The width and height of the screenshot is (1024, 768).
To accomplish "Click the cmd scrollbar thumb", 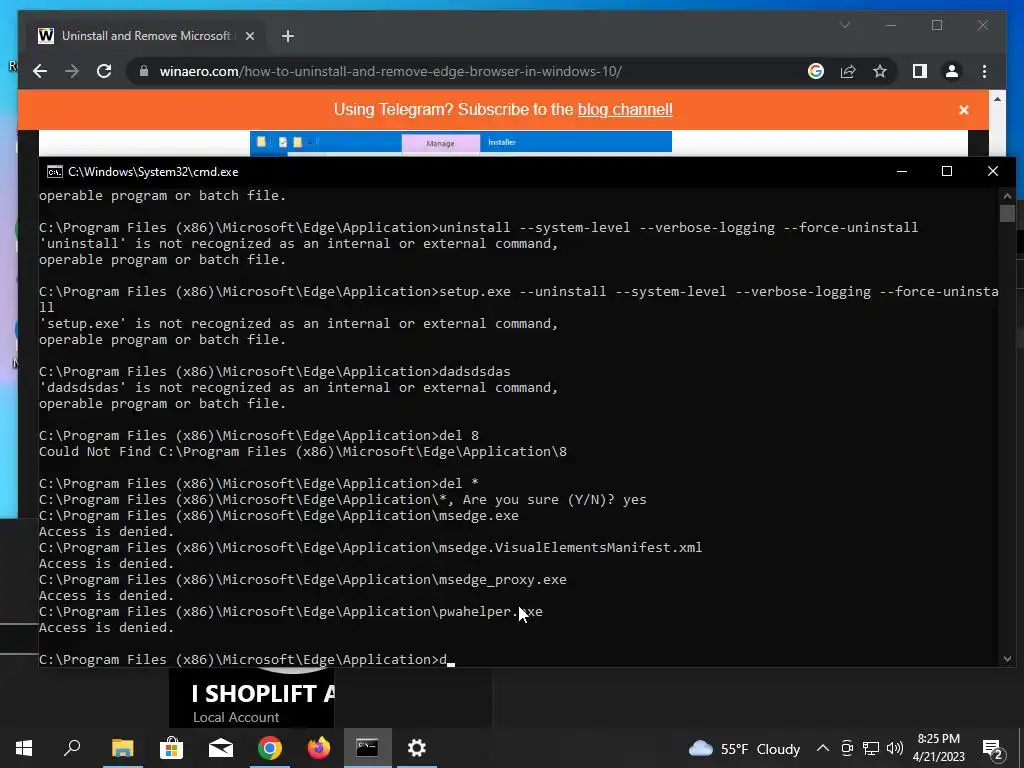I will (1007, 214).
